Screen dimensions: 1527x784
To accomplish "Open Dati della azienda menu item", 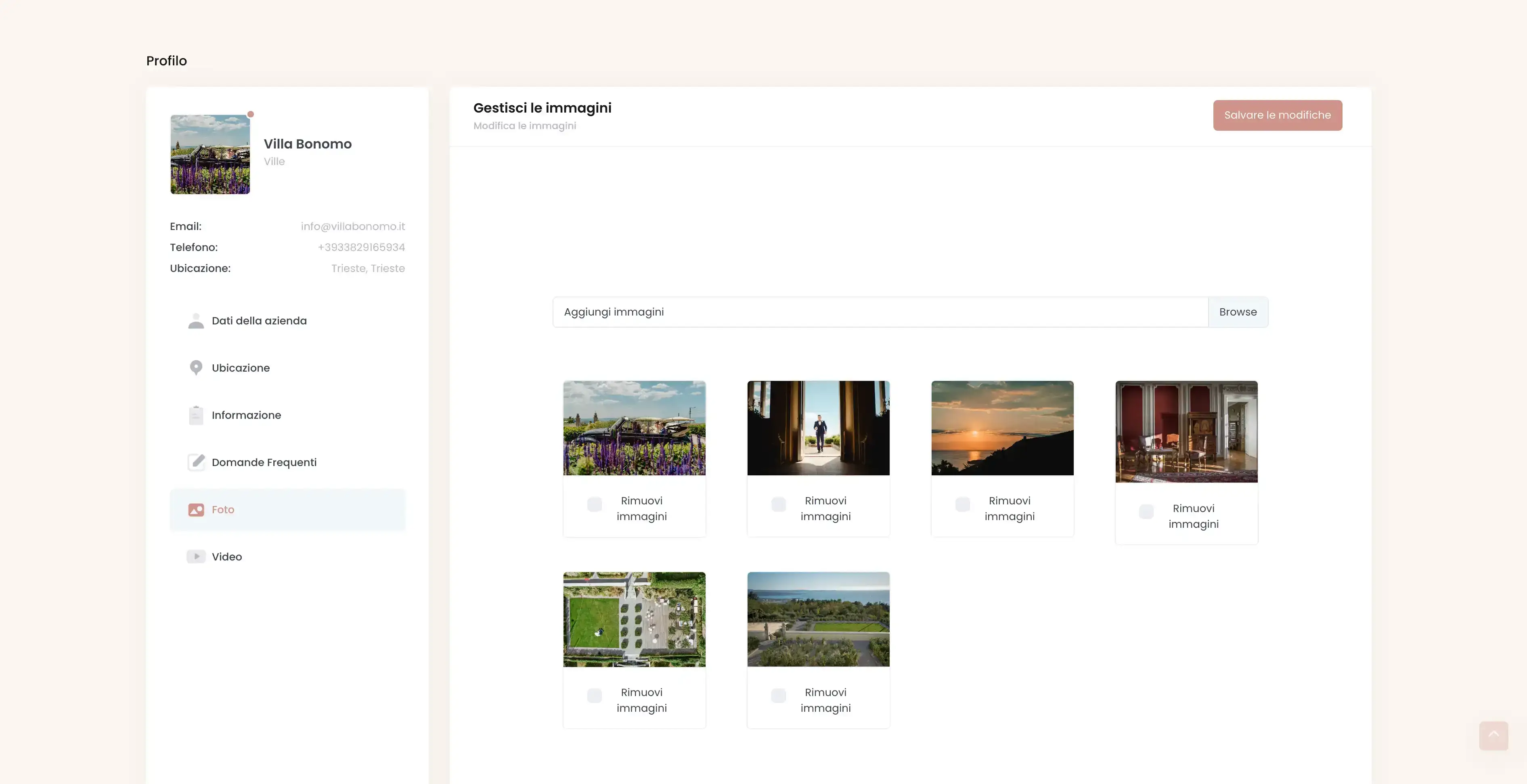I will (x=259, y=321).
